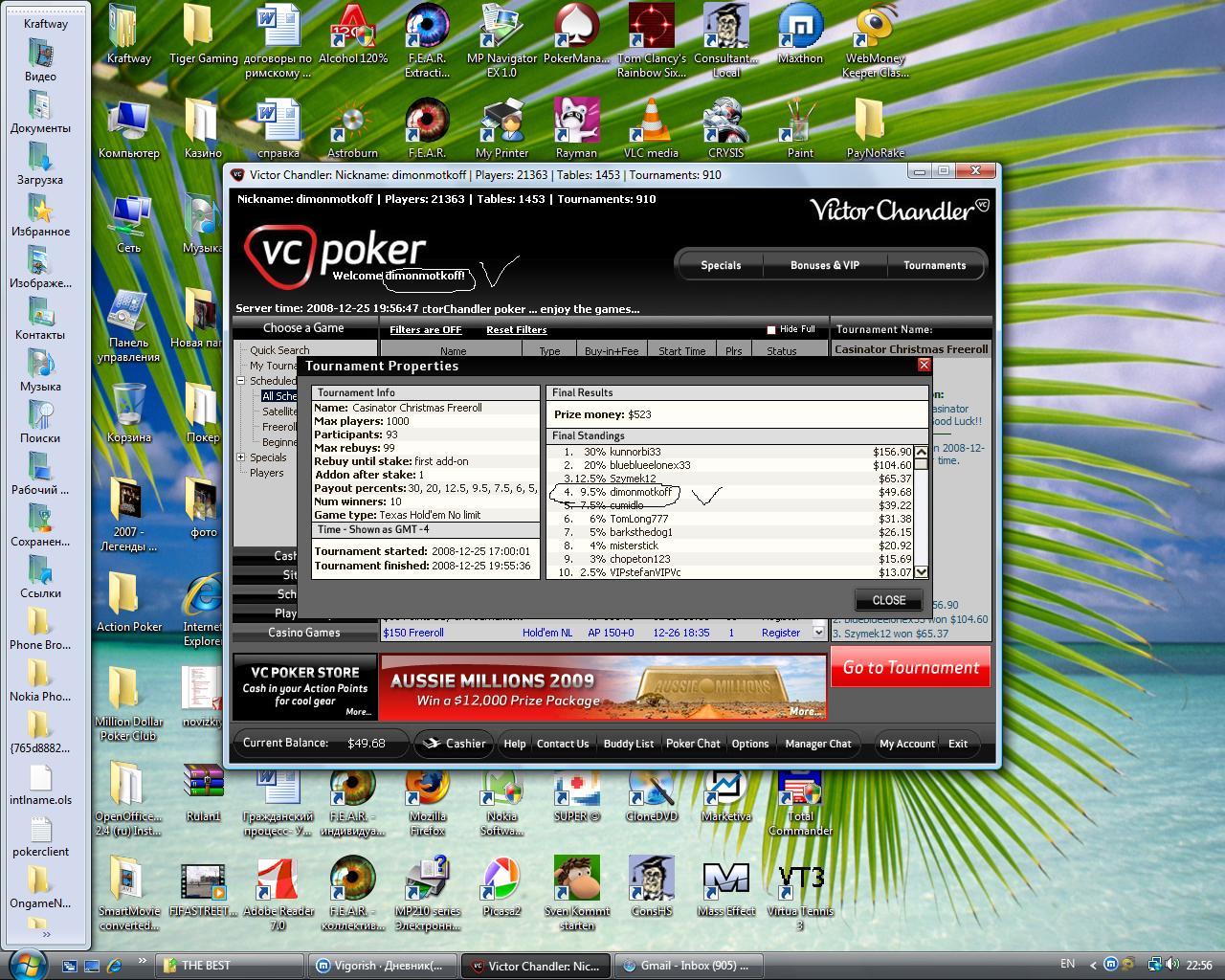The width and height of the screenshot is (1225, 980).
Task: Collapse the Scheduled tree node
Action: [x=241, y=381]
